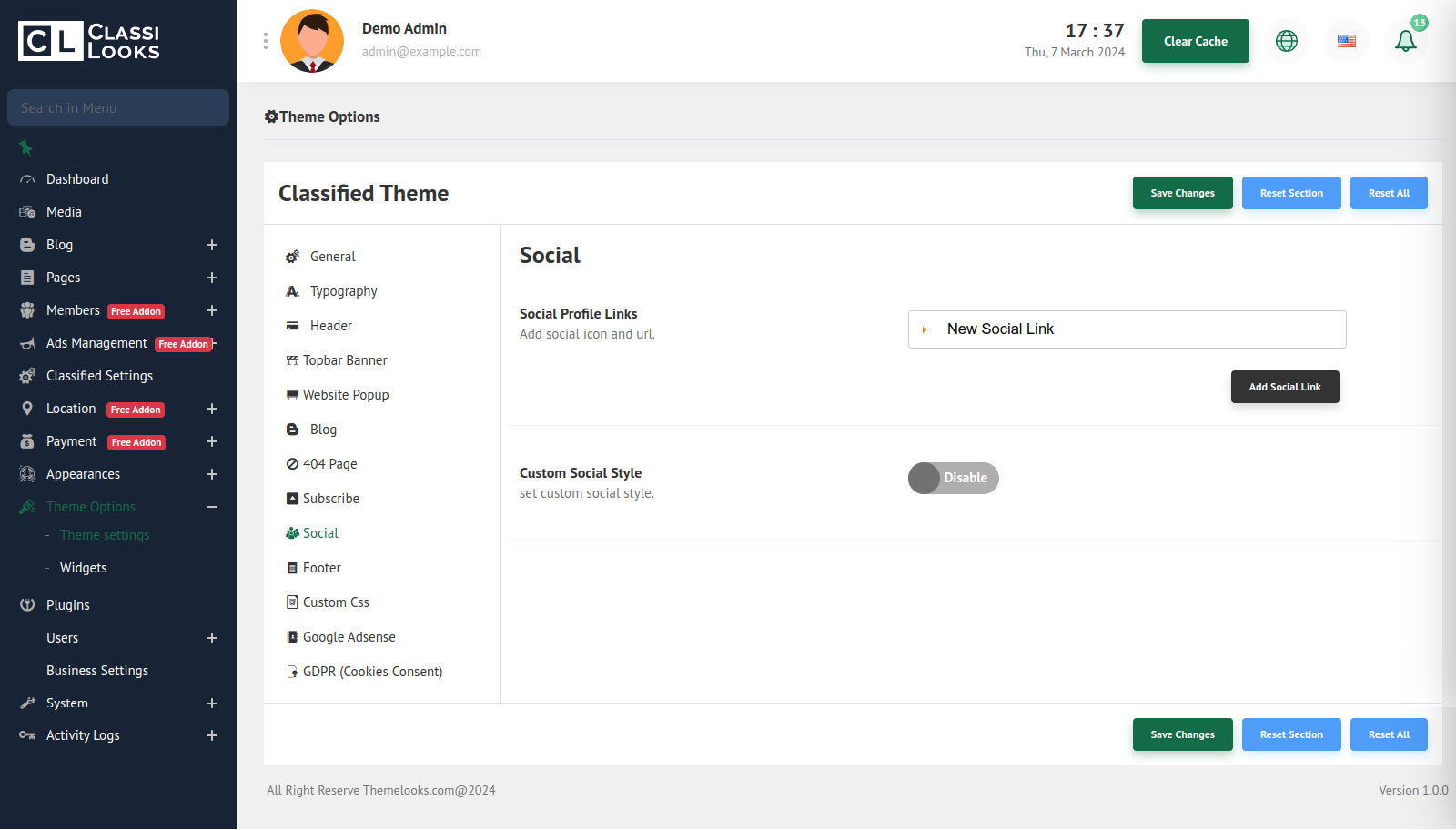Image resolution: width=1456 pixels, height=830 pixels.
Task: Open the globe website icon
Action: pyautogui.click(x=1286, y=41)
